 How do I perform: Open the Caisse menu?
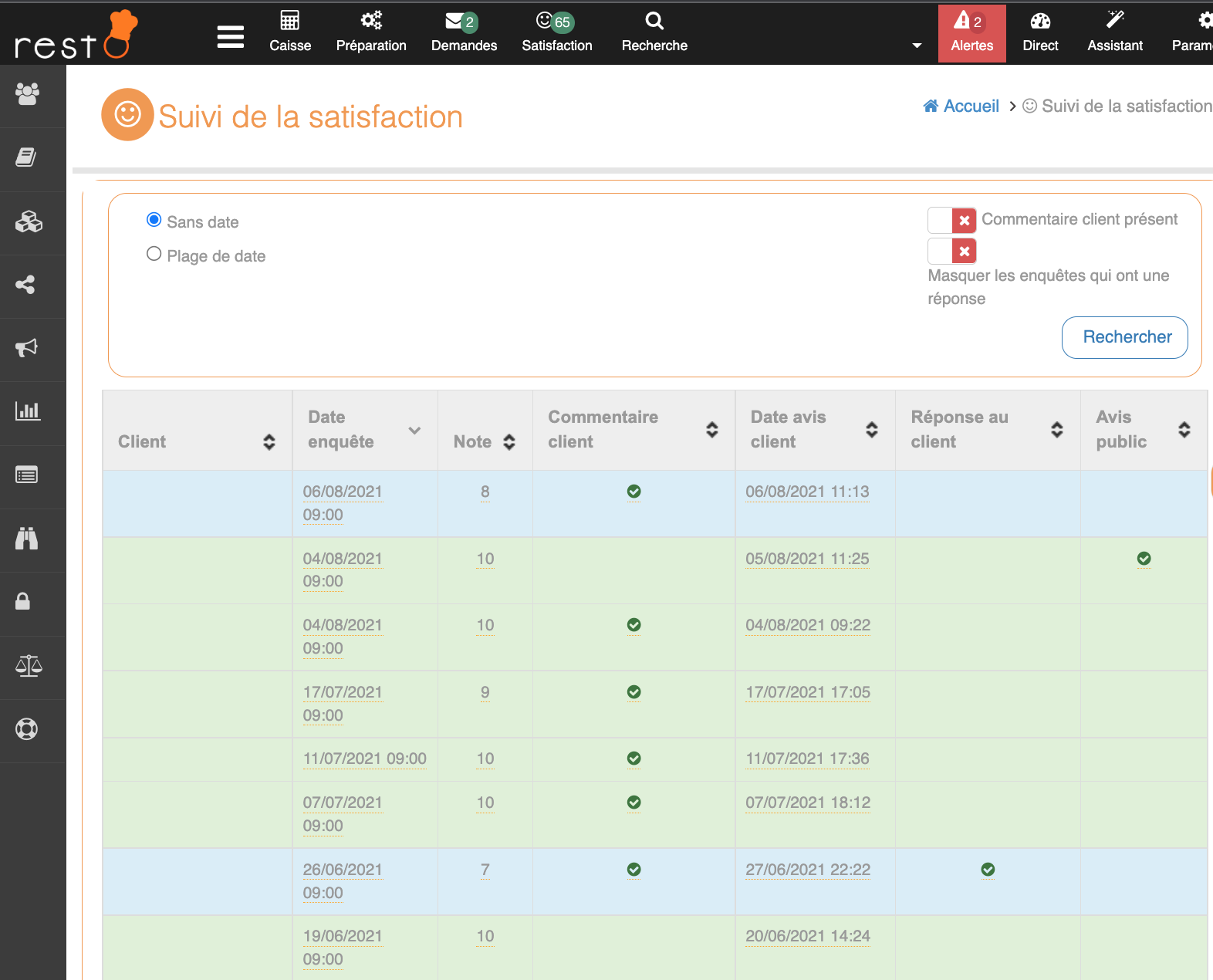[290, 33]
